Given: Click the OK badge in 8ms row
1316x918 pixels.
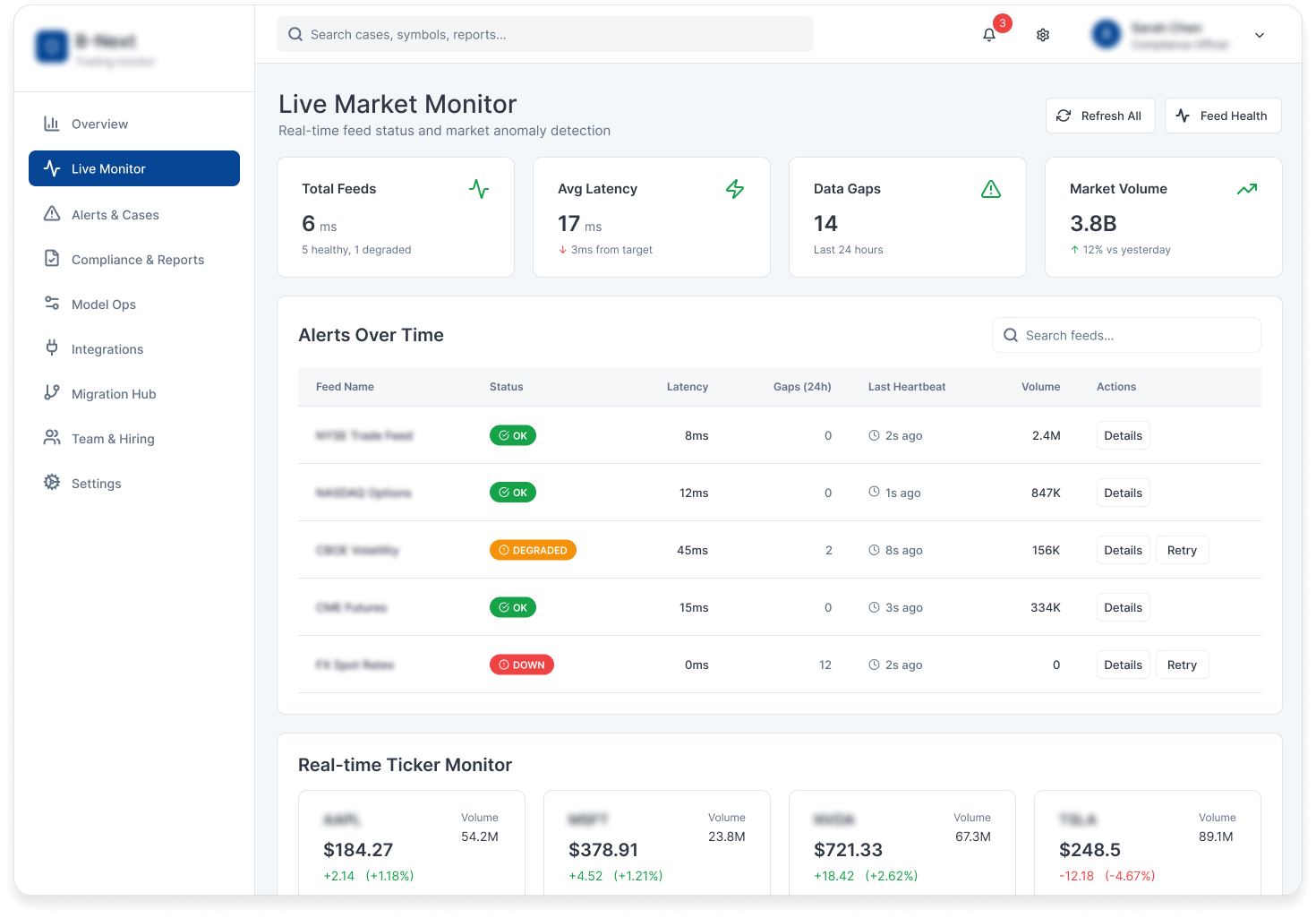Looking at the screenshot, I should tap(513, 435).
